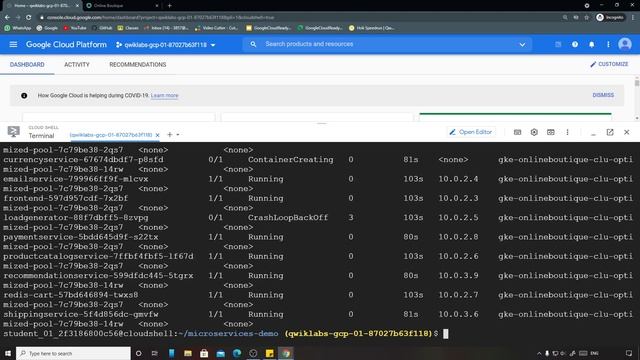
Task: Switch to the Online Boutique browser tab
Action: click(122, 6)
